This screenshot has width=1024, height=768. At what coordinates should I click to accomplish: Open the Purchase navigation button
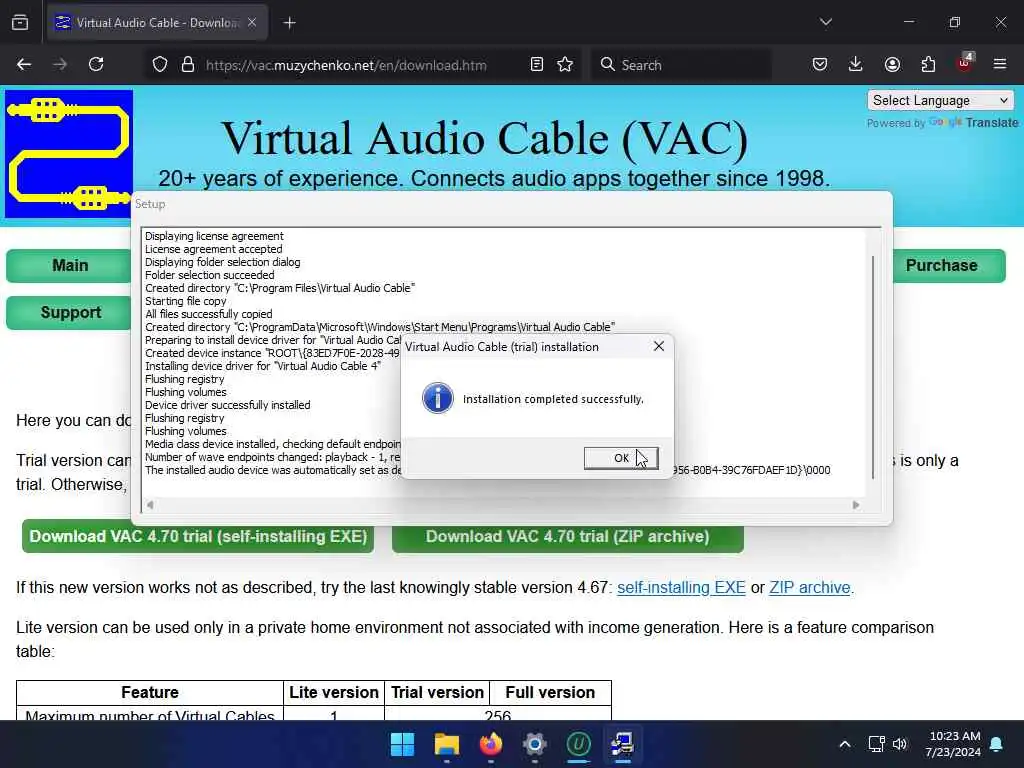pyautogui.click(x=948, y=266)
